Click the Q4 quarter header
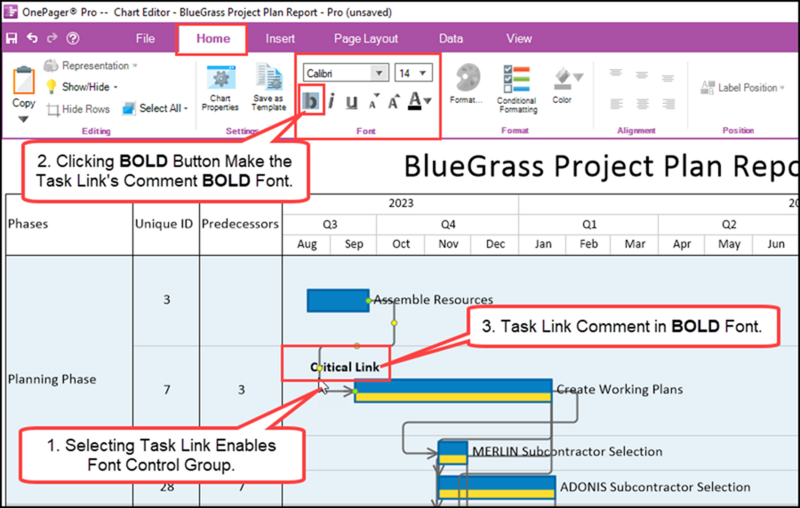Screen dimensions: 800x508 point(447,224)
